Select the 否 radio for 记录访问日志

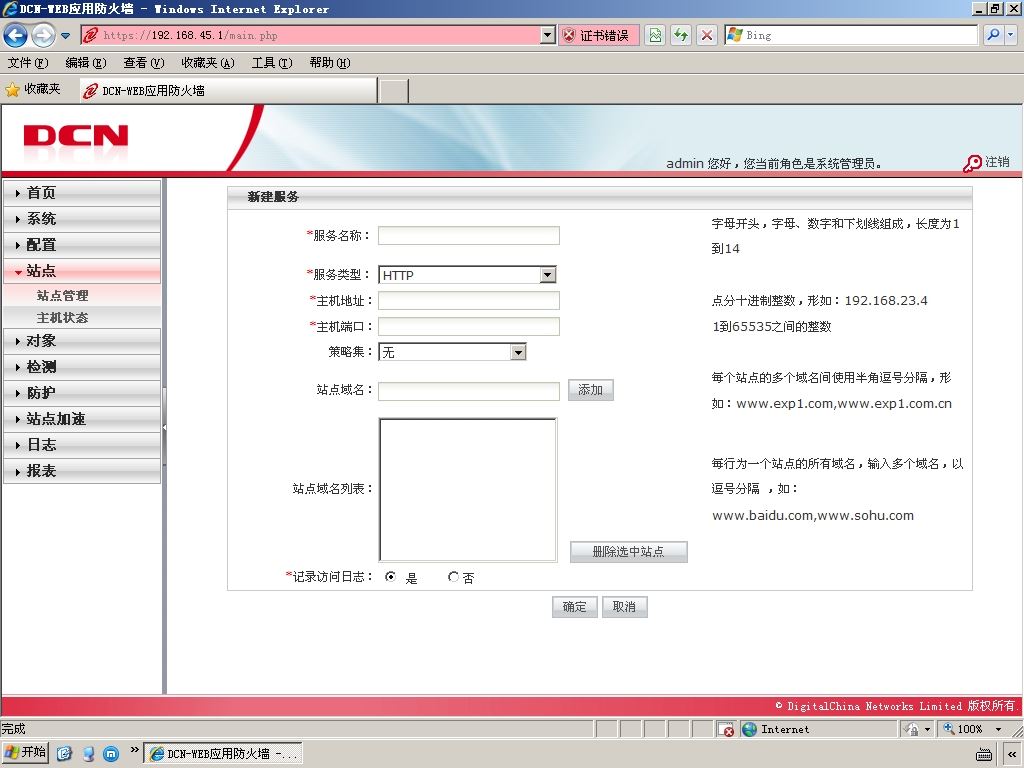pyautogui.click(x=453, y=577)
